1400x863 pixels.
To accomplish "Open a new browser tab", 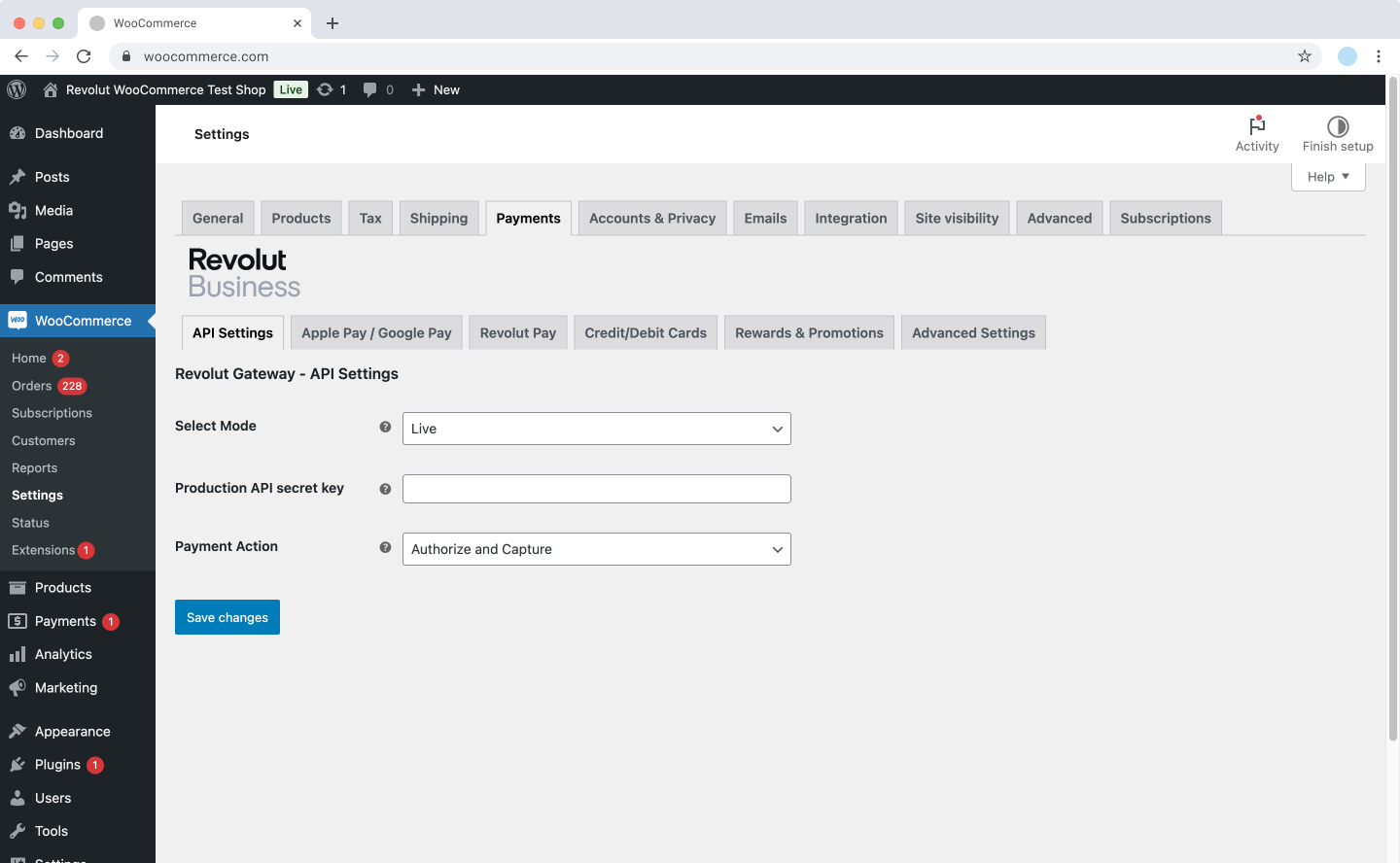I will pos(332,23).
